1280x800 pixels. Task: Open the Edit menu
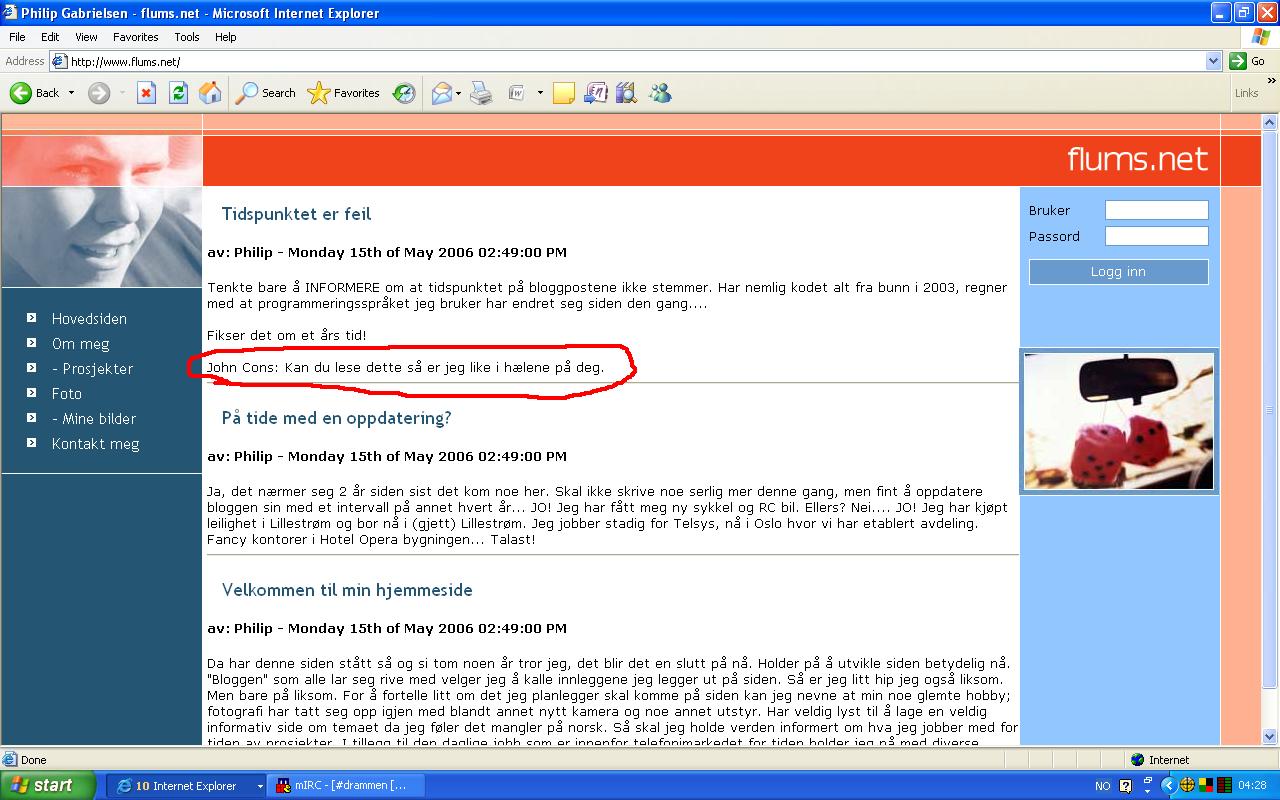coord(50,37)
